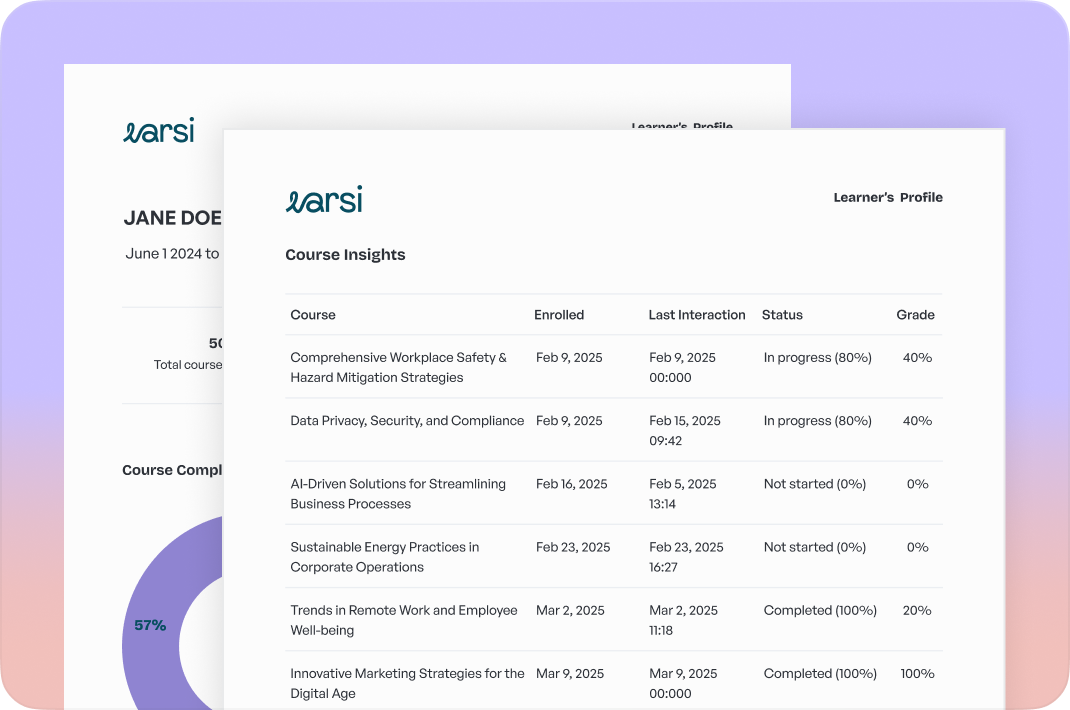This screenshot has height=710, width=1070.
Task: Sort by the Enrolled column header
Action: (559, 315)
